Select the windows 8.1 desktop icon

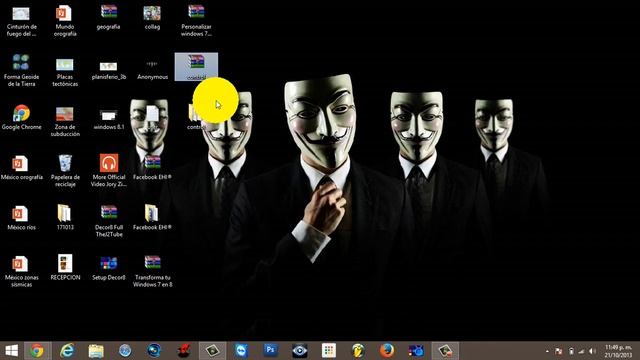tap(109, 120)
